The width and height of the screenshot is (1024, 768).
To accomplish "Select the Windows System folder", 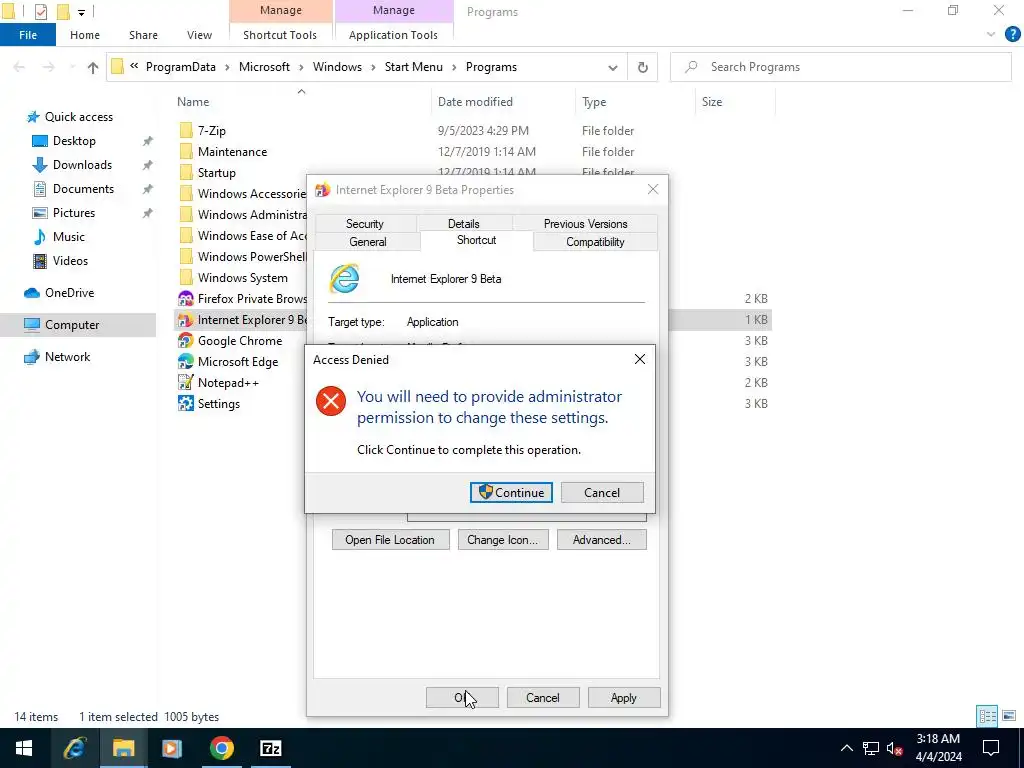I will [x=242, y=278].
